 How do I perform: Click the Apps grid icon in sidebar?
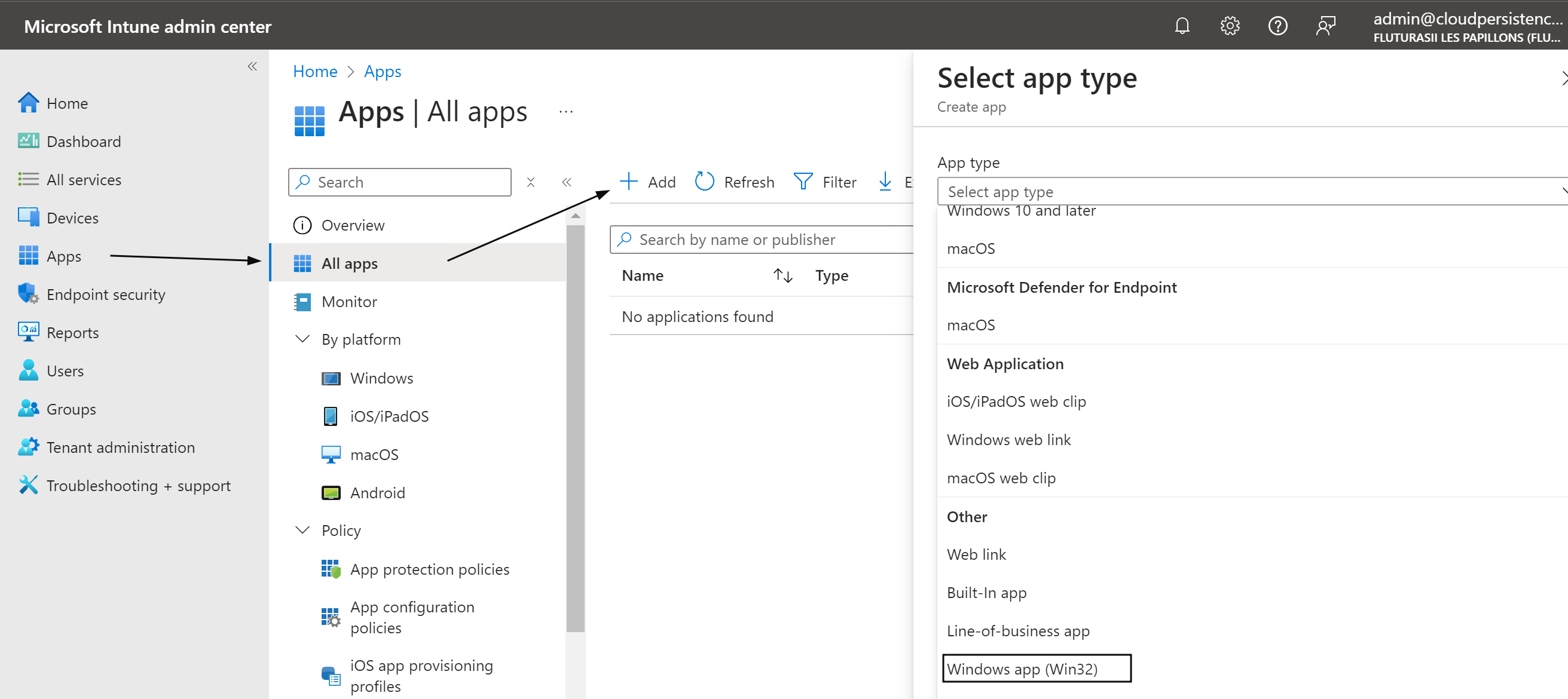29,256
